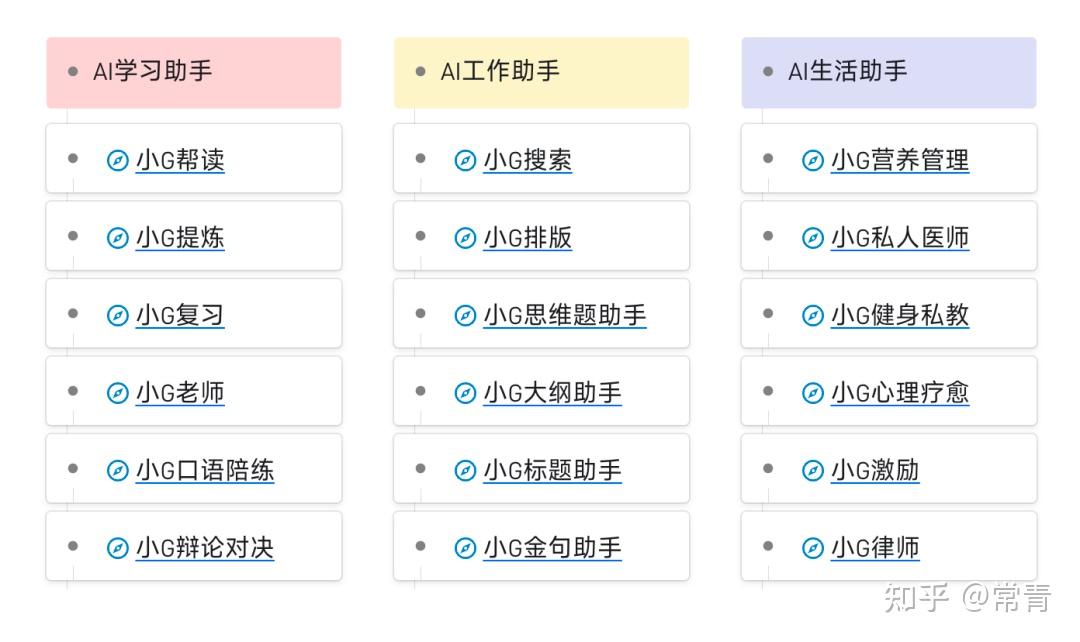This screenshot has height=642, width=1080.
Task: Visit the 小G心理疗愈 link
Action: coord(900,393)
